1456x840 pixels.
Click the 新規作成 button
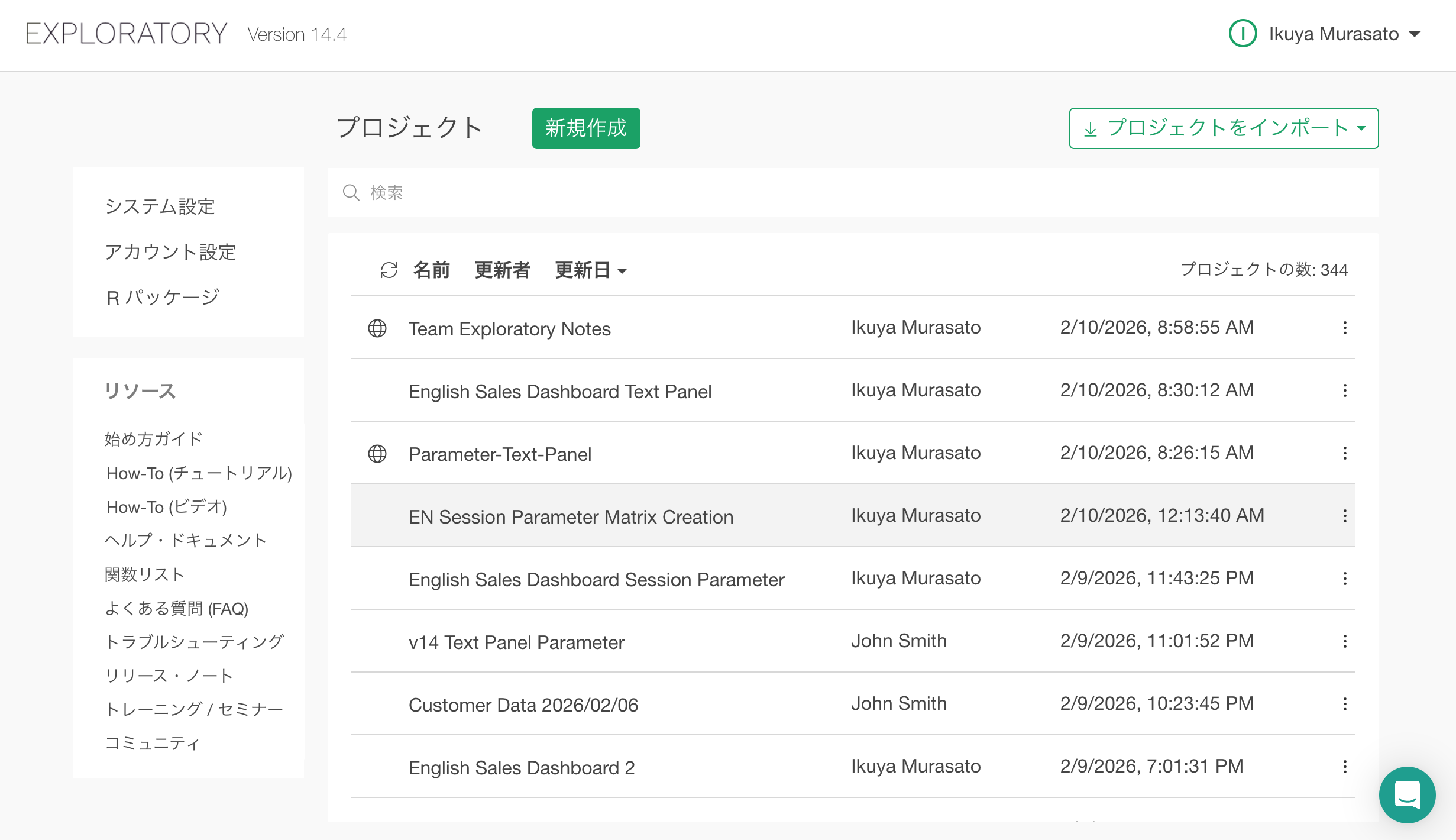pyautogui.click(x=585, y=128)
